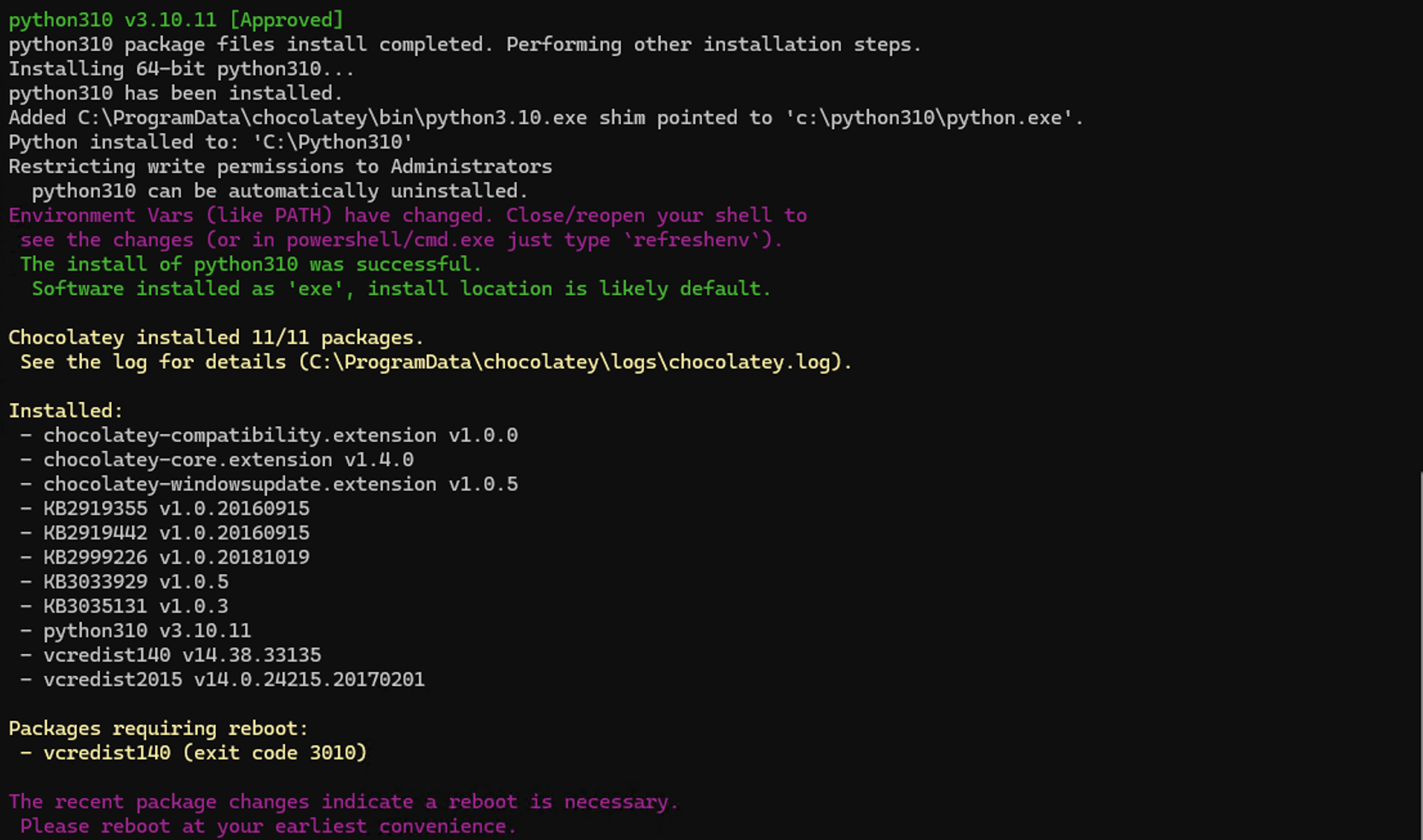The height and width of the screenshot is (840, 1423).
Task: Click the vcredist2015 package line
Action: [234, 680]
